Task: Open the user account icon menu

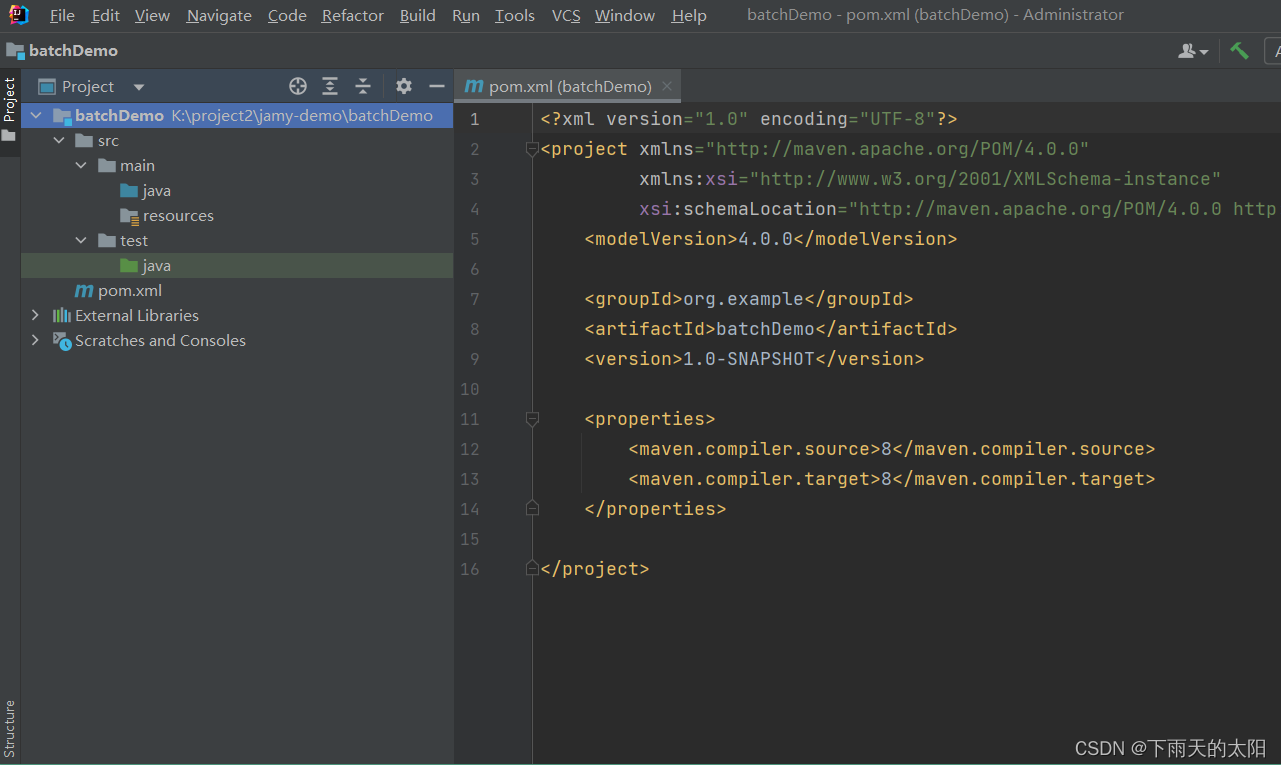Action: 1193,51
